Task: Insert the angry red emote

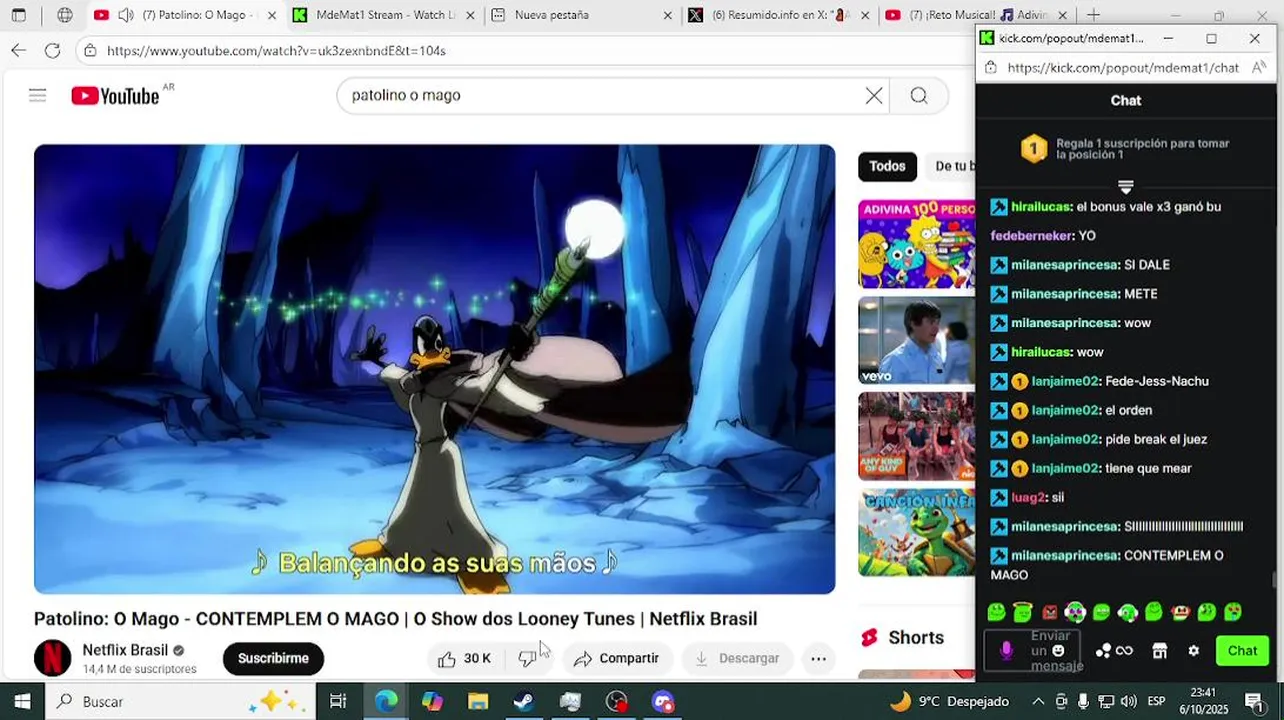Action: [1049, 612]
